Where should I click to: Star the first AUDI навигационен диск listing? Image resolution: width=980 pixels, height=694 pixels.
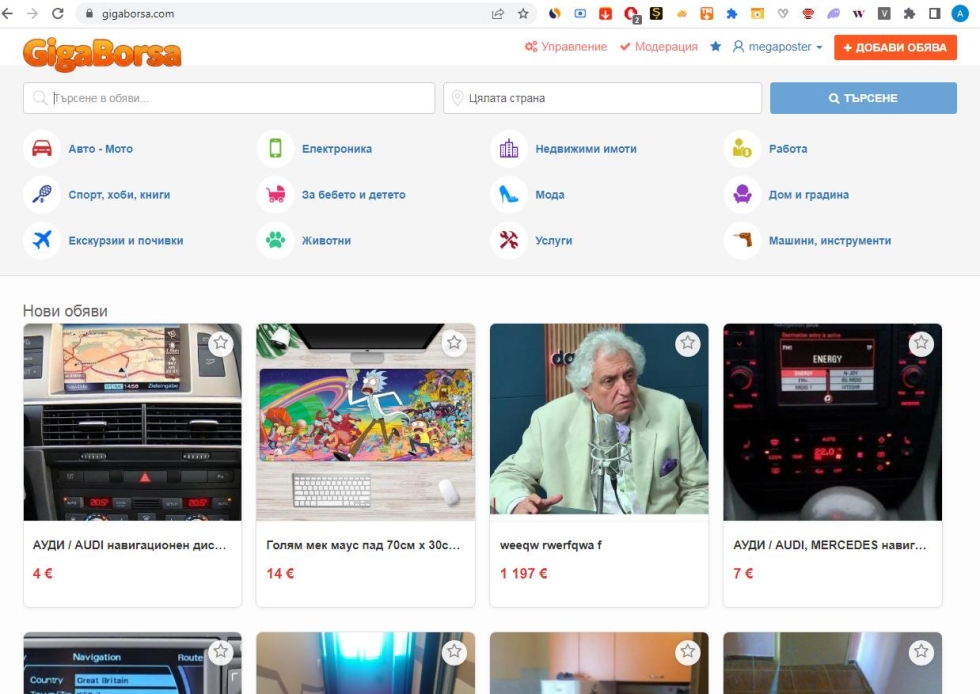[x=221, y=343]
